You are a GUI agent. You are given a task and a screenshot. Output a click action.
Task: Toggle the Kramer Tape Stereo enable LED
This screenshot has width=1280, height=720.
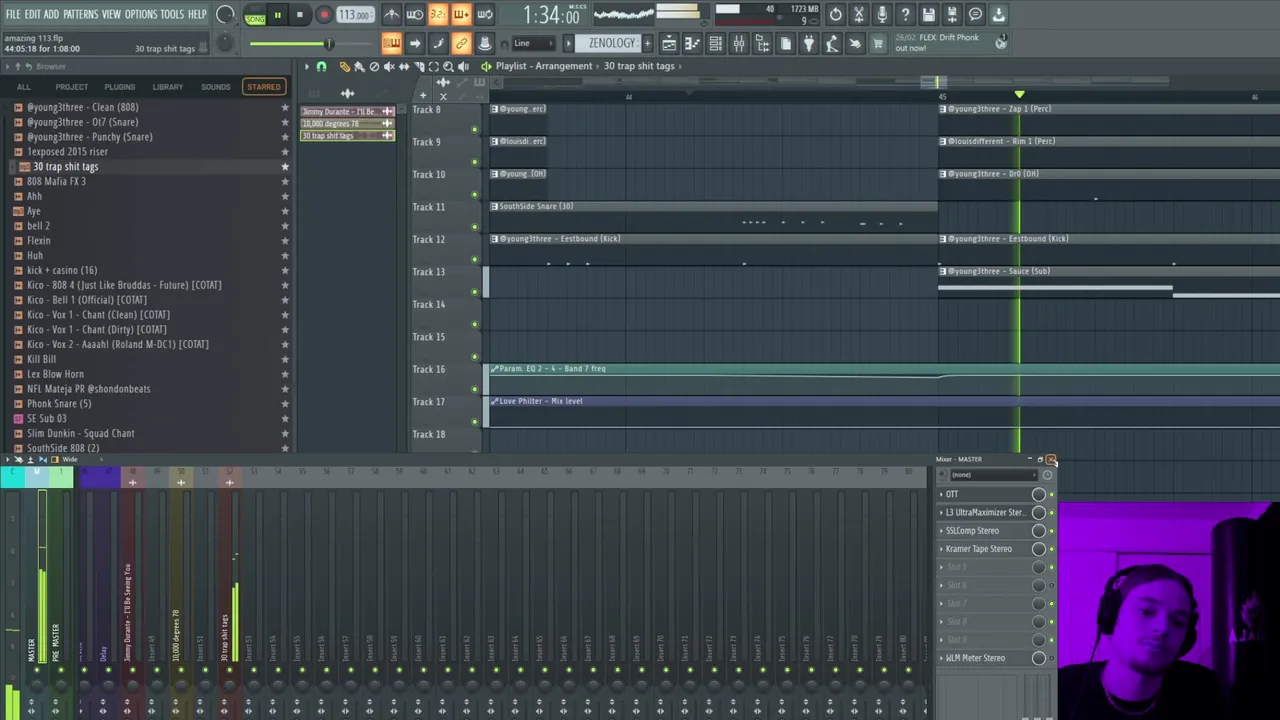(x=1051, y=549)
